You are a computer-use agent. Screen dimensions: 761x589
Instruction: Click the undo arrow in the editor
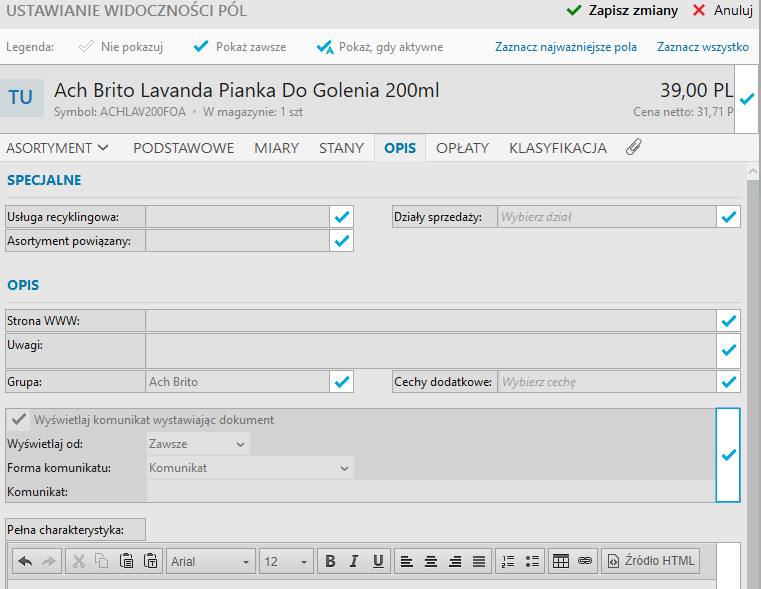pos(26,561)
